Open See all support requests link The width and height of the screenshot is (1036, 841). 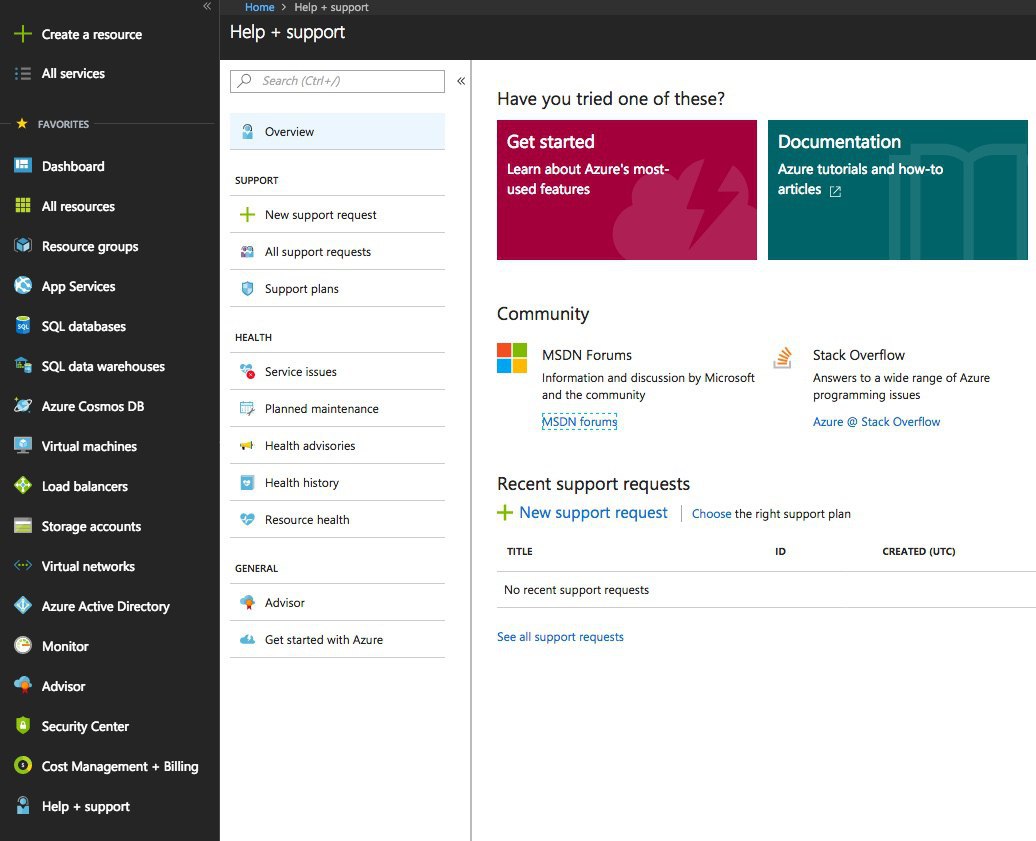pyautogui.click(x=560, y=637)
